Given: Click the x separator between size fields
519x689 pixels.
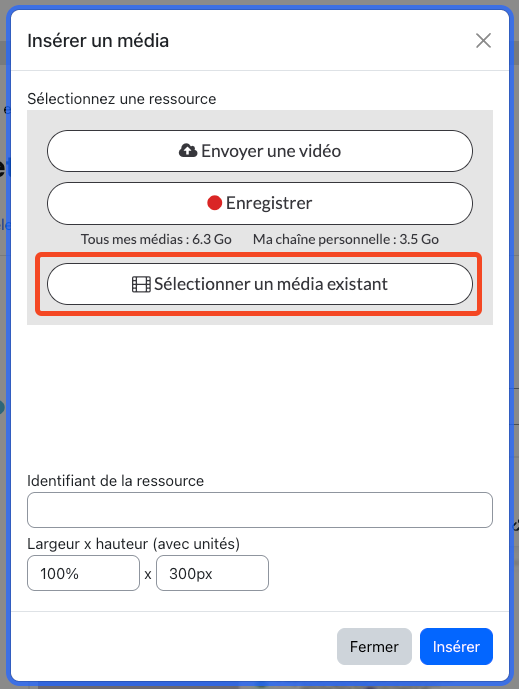Looking at the screenshot, I should point(148,574).
